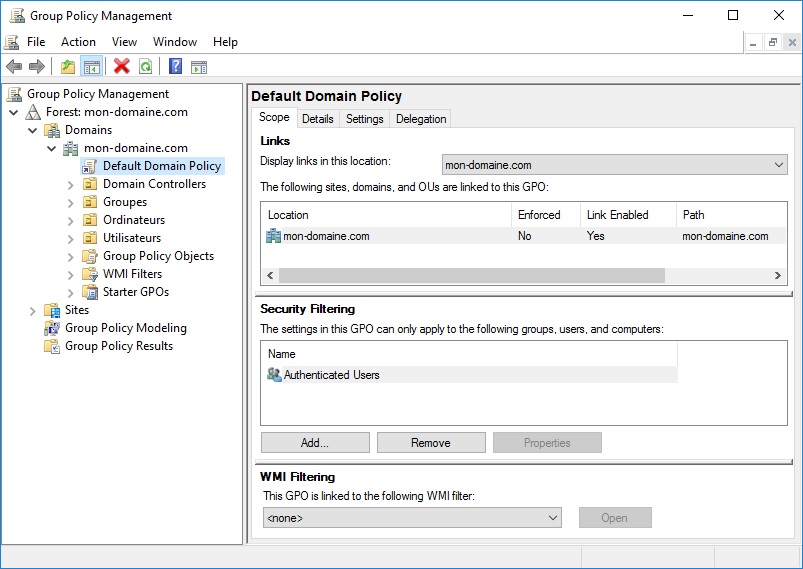803x569 pixels.
Task: Click the Utilisateurs OU folder icon
Action: pyautogui.click(x=90, y=238)
